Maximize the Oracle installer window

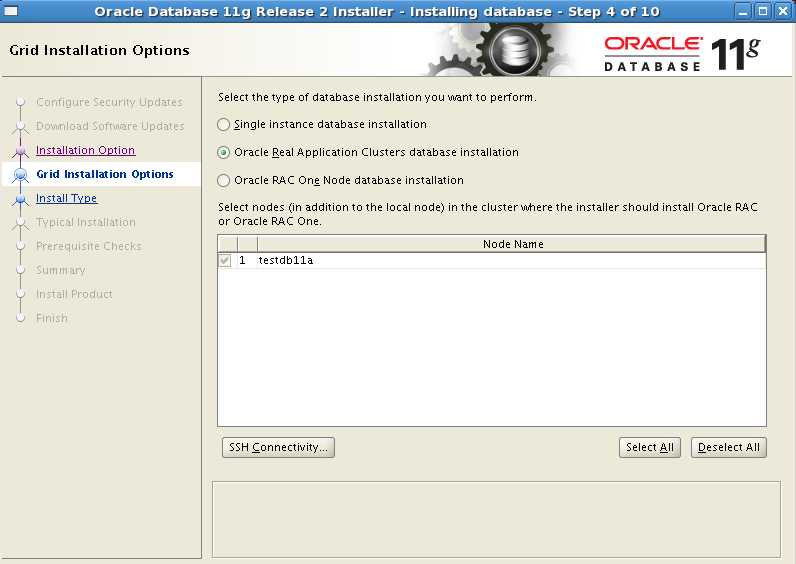[762, 11]
